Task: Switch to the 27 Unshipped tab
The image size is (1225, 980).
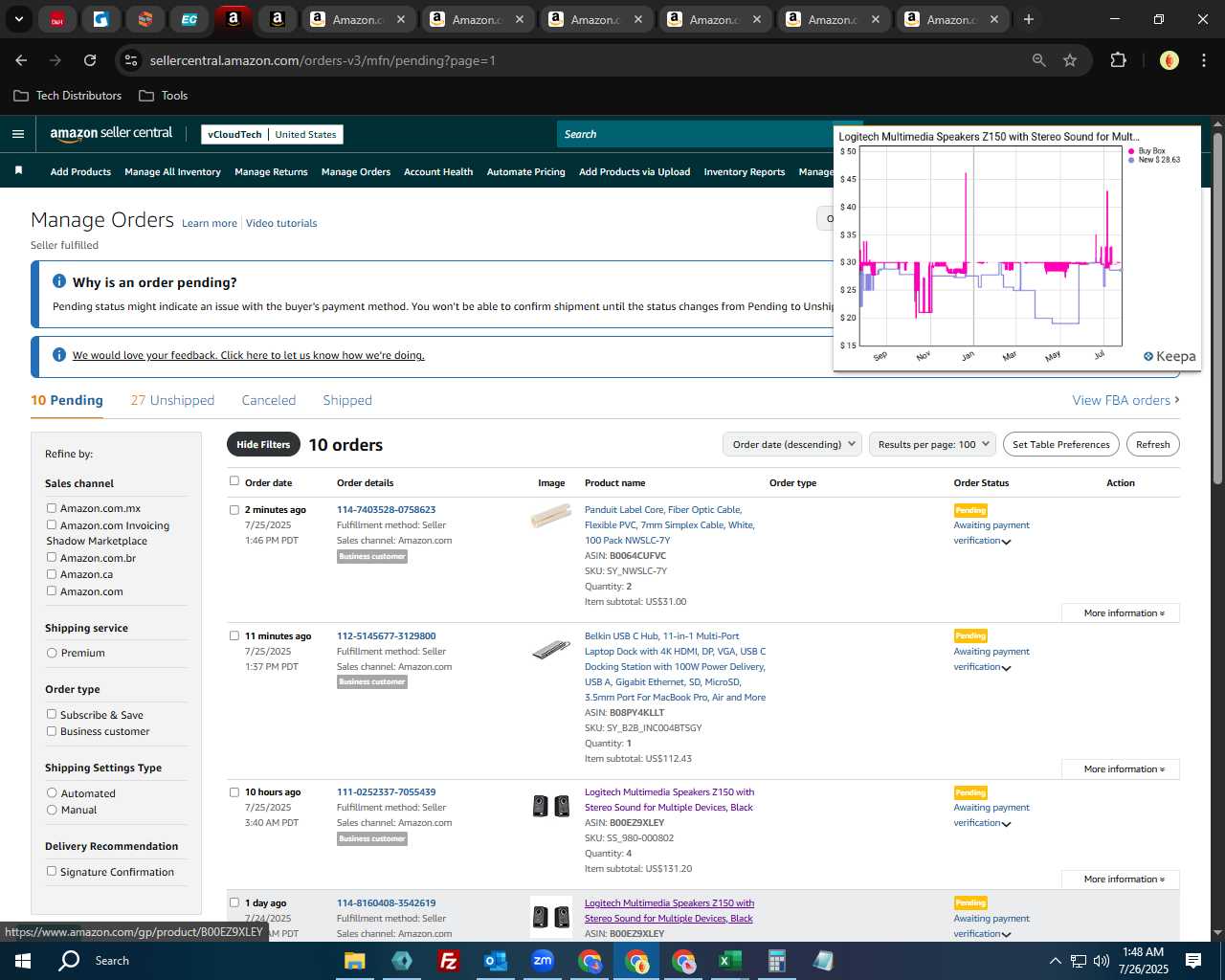Action: click(x=172, y=400)
